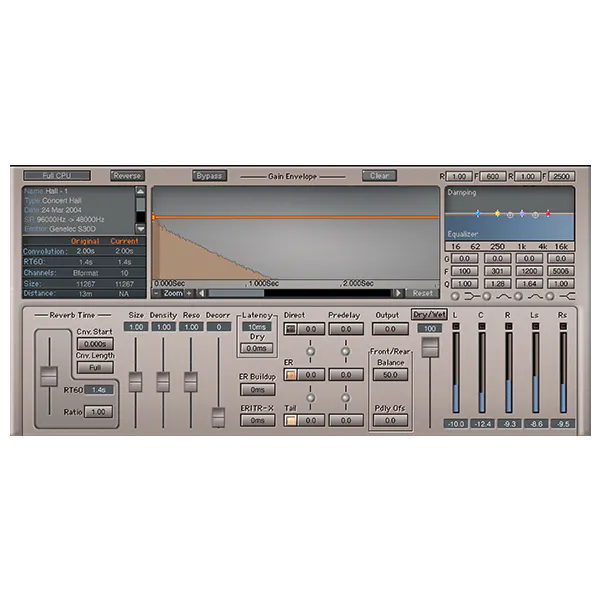
Task: Toggle the third EQ band round button
Action: pos(518,296)
